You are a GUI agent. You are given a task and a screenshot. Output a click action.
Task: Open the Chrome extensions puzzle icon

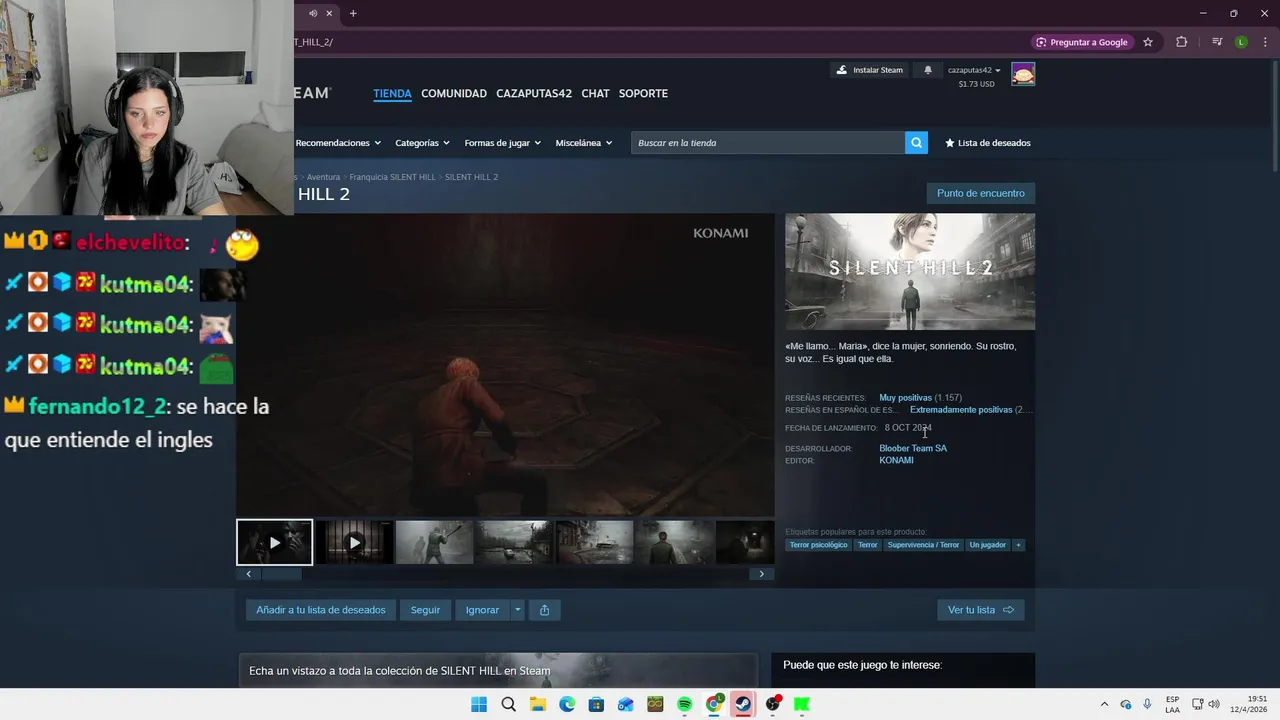coord(1181,42)
